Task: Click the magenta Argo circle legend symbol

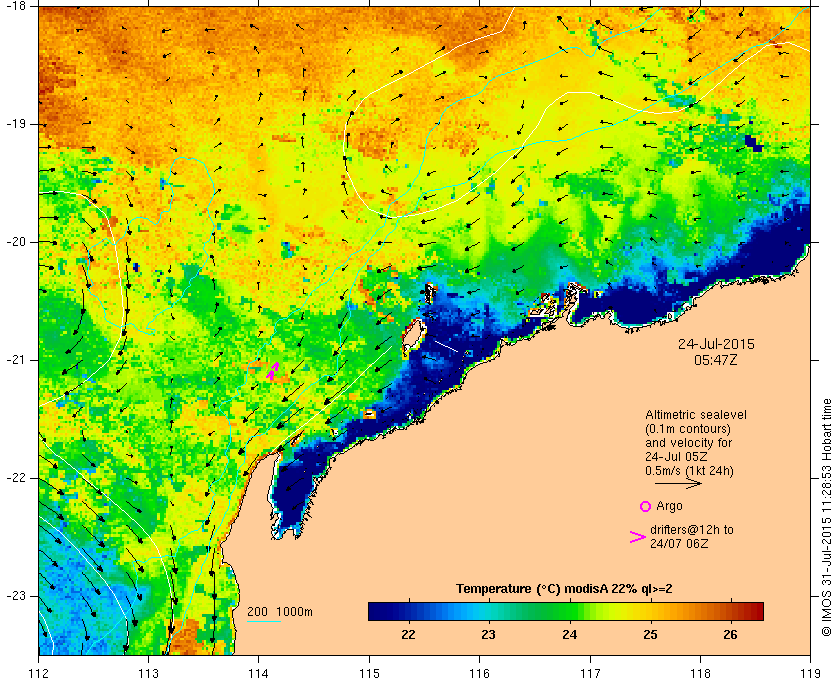Action: (645, 506)
